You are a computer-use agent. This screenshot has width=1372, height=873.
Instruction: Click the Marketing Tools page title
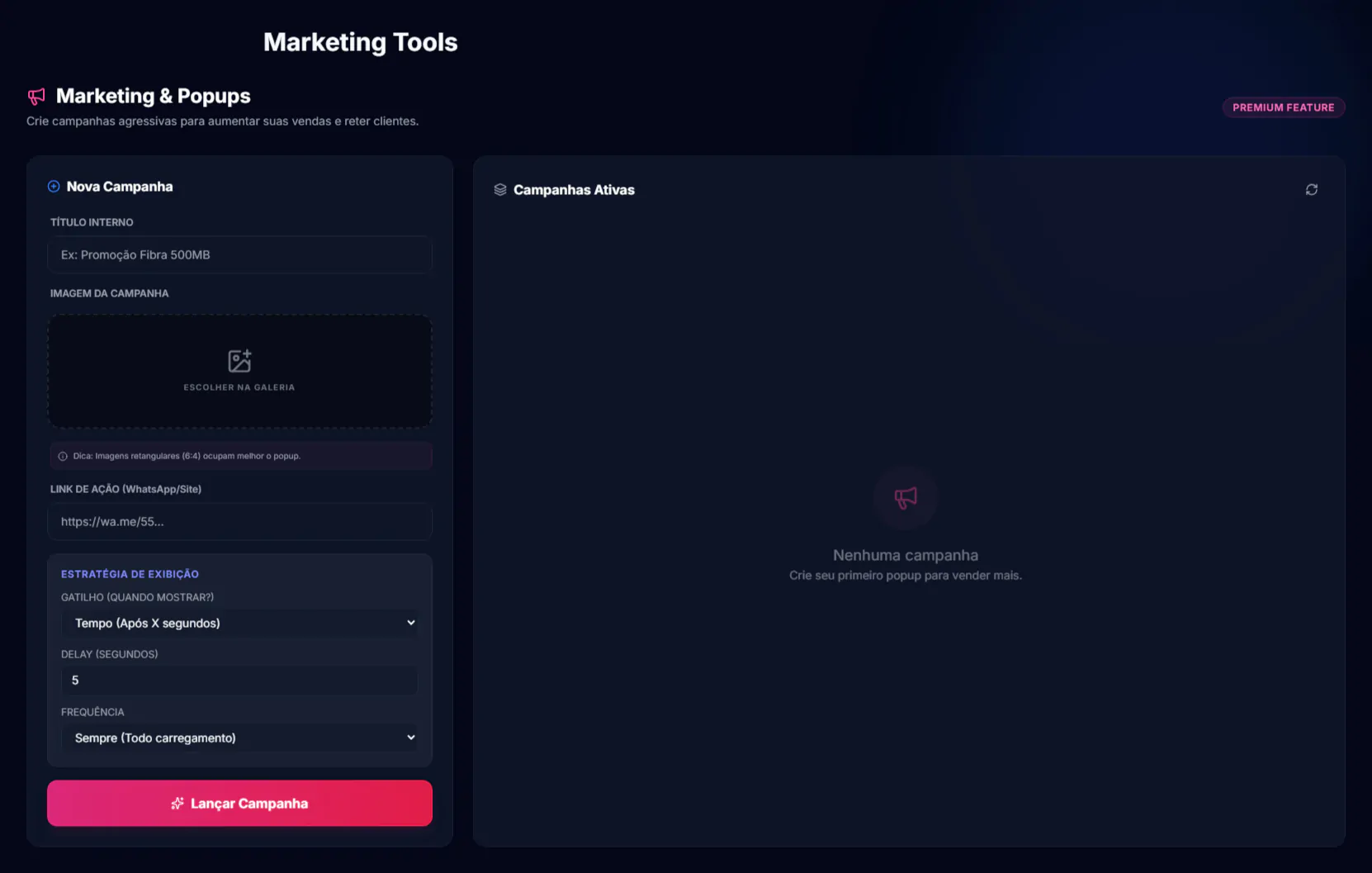360,42
